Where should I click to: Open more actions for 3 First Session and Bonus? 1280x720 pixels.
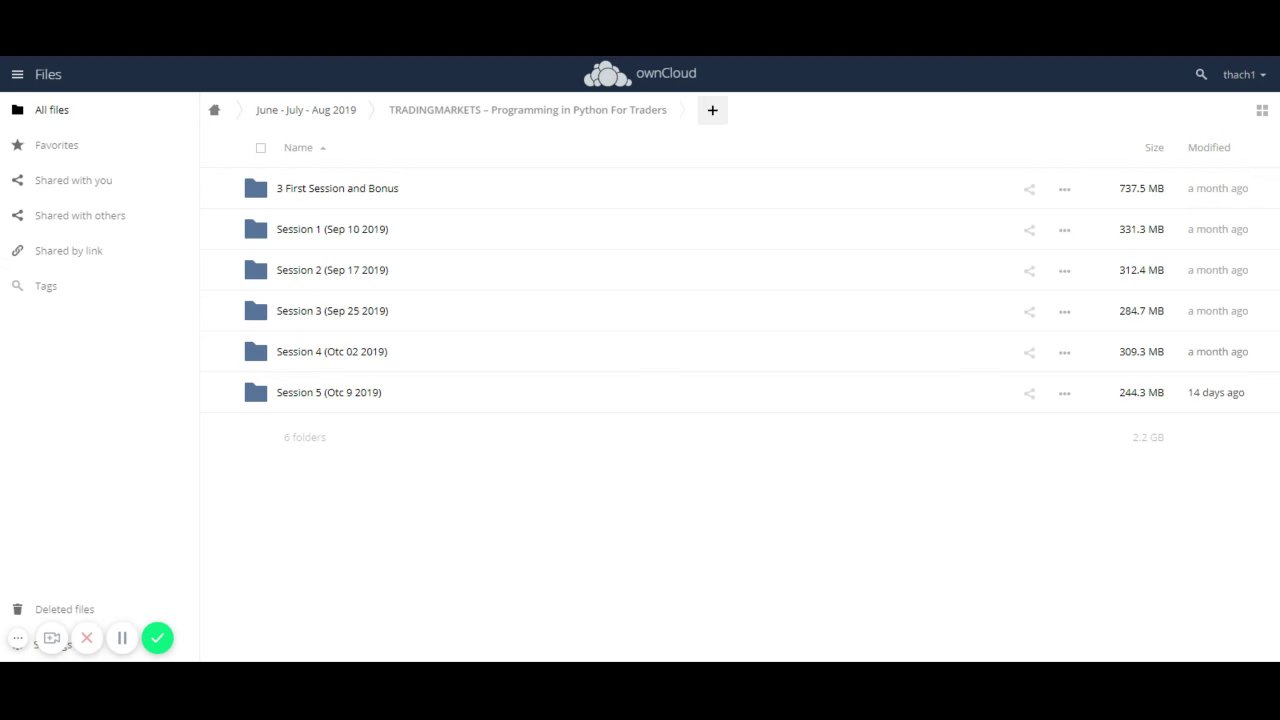tap(1064, 189)
